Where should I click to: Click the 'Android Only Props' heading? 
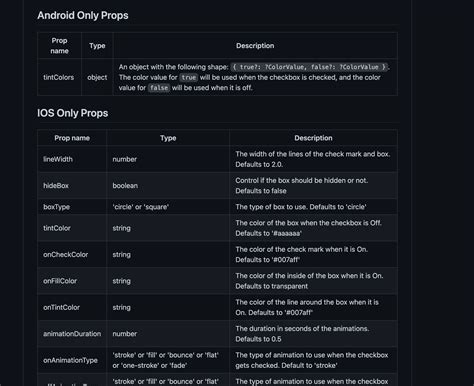point(83,15)
